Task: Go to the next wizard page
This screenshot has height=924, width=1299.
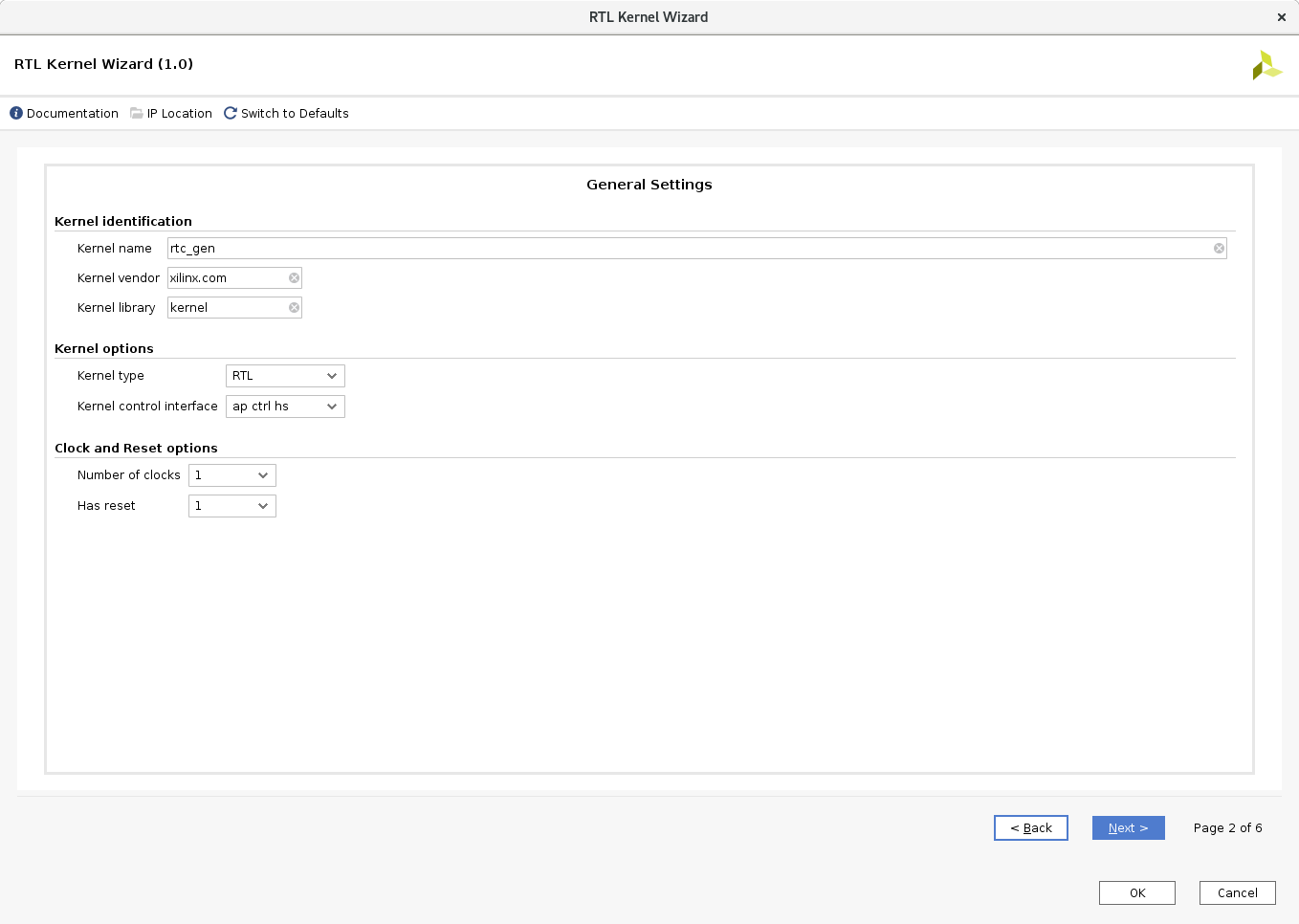Action: click(x=1128, y=828)
